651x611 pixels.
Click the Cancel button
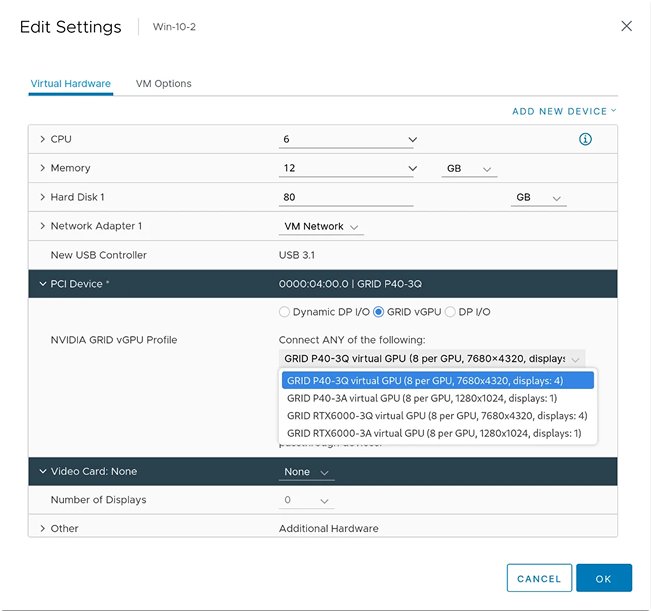(x=539, y=578)
